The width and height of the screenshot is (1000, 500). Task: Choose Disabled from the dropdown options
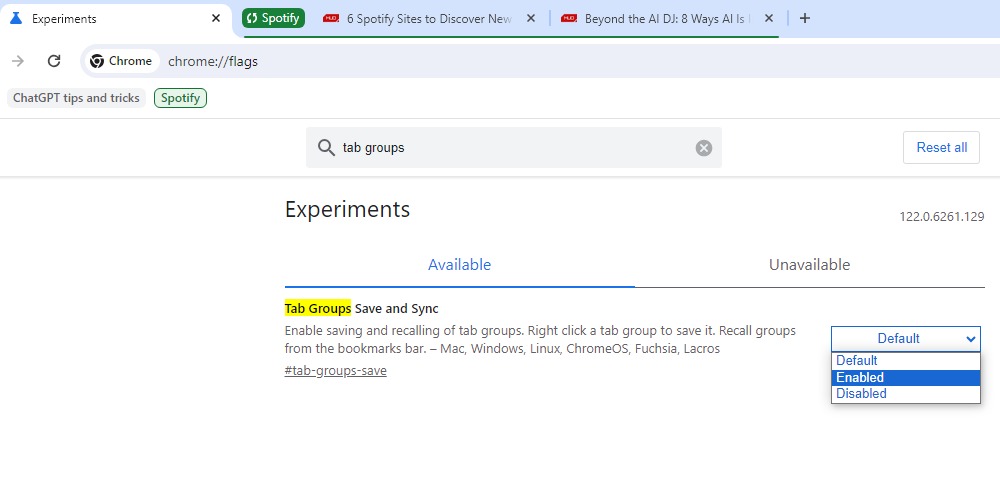pyautogui.click(x=906, y=393)
